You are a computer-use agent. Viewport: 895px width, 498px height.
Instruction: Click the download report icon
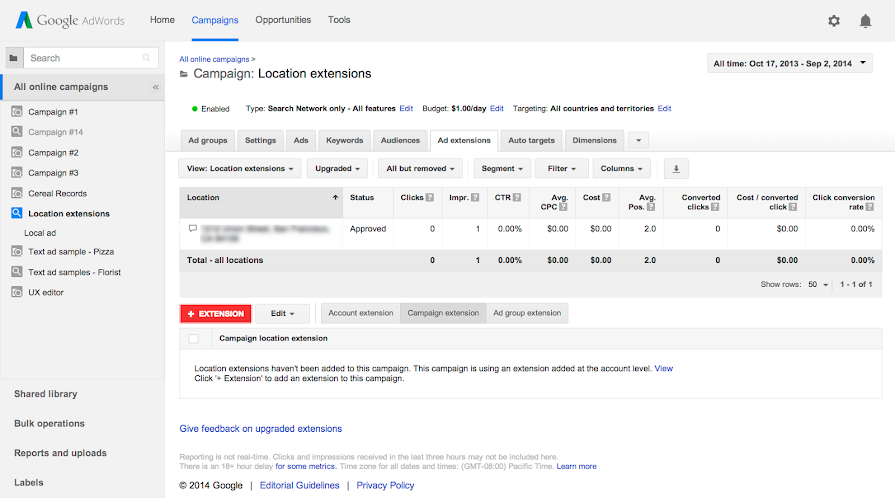676,169
